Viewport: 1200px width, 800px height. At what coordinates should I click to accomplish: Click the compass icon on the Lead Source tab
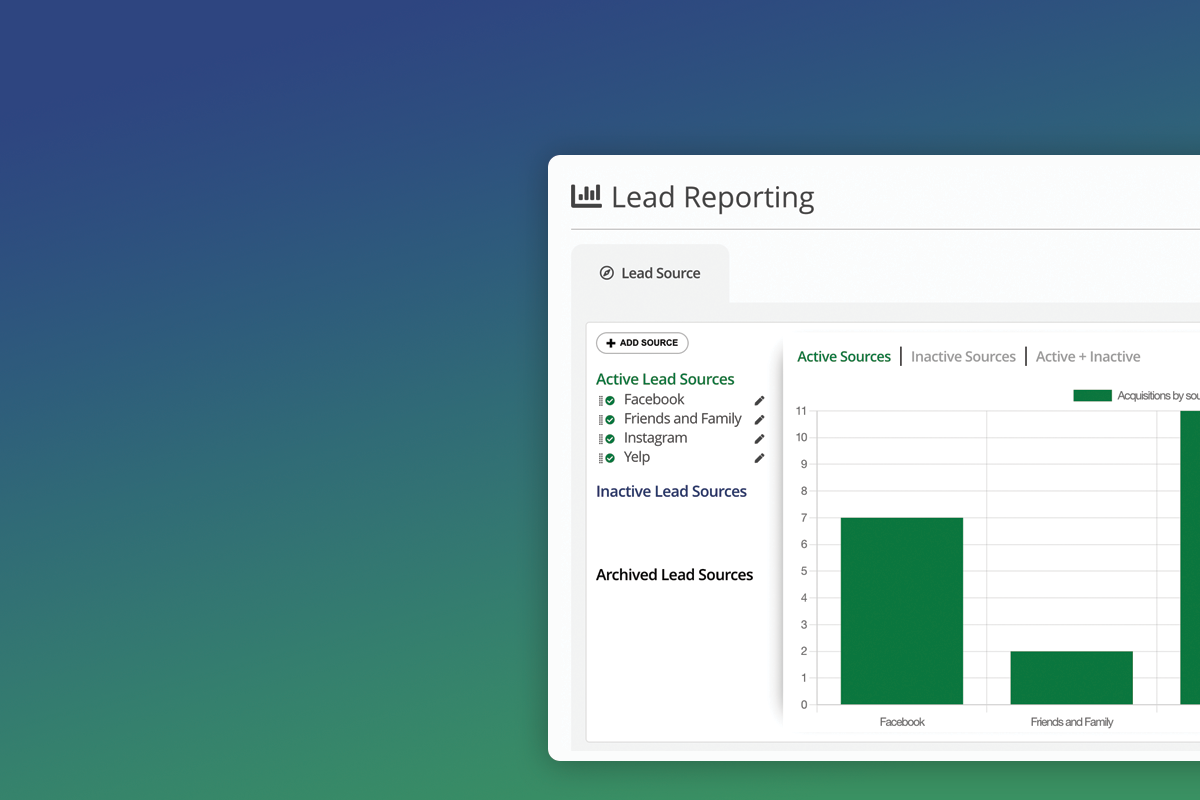tap(607, 272)
